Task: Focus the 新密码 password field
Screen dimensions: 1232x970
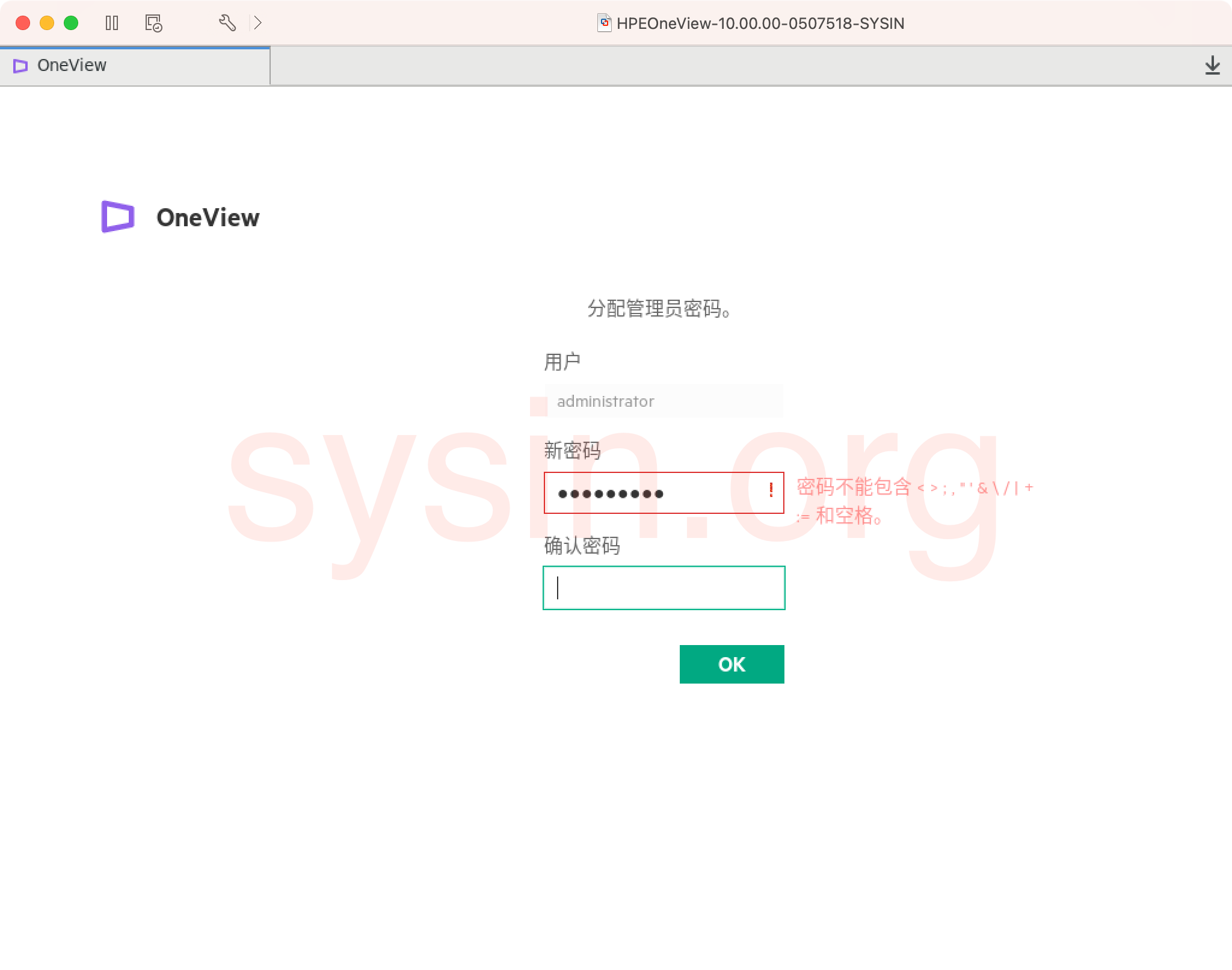Action: pyautogui.click(x=650, y=493)
